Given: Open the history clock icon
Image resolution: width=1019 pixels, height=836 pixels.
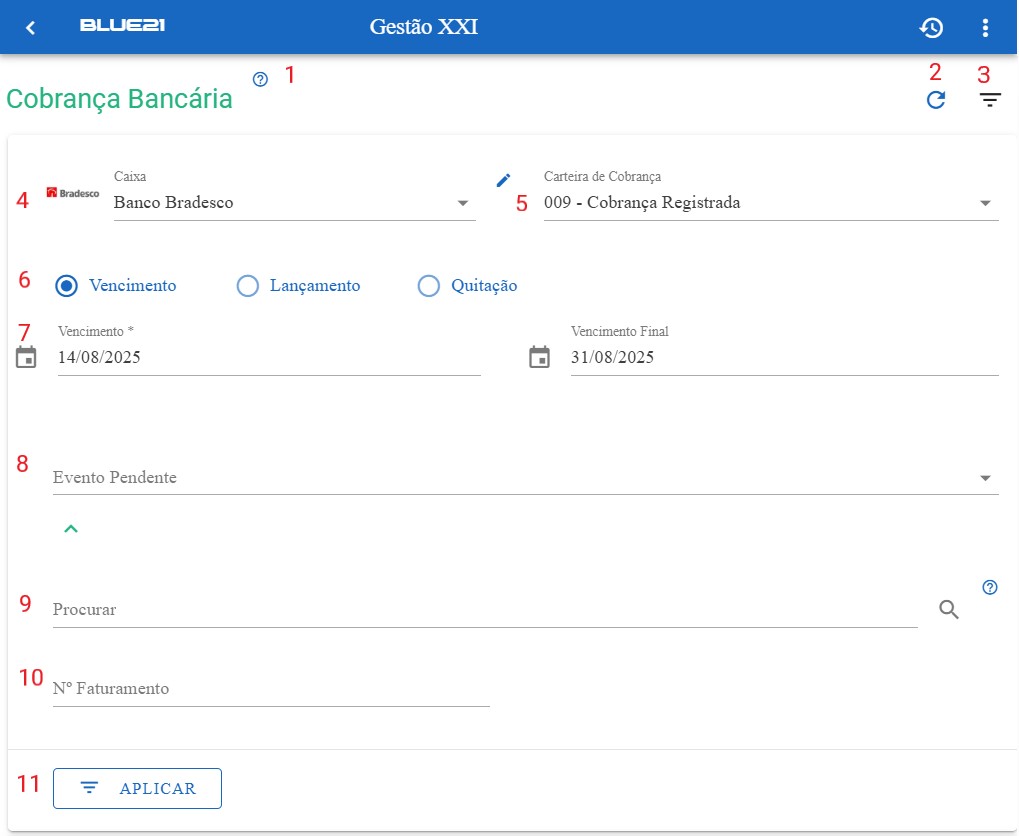Looking at the screenshot, I should 931,27.
